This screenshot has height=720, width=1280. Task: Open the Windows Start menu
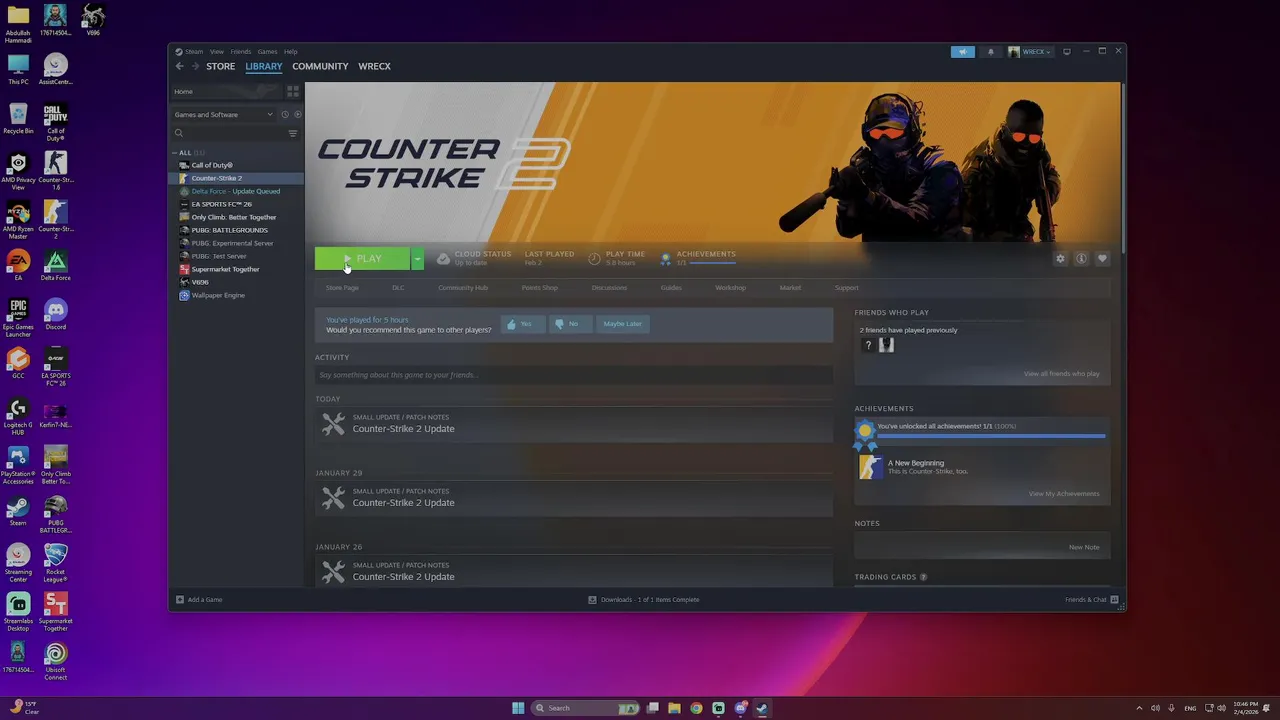(518, 708)
